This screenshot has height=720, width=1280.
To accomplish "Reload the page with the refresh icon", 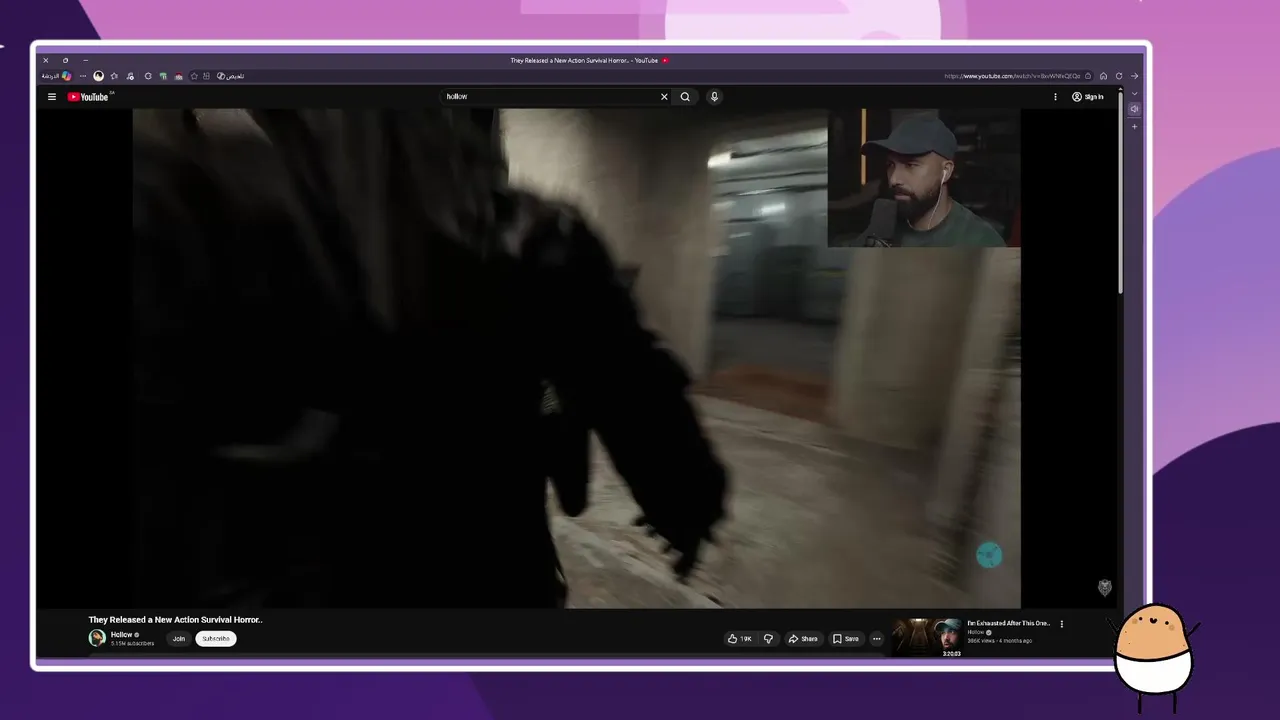I will [1119, 76].
